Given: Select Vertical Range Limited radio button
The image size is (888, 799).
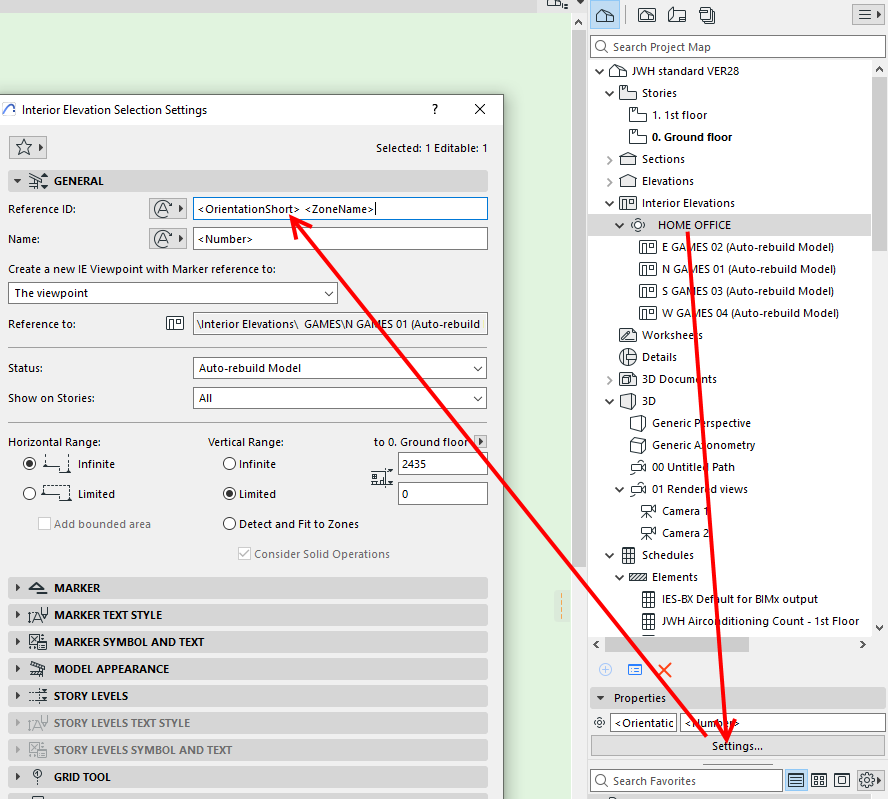Looking at the screenshot, I should 229,494.
